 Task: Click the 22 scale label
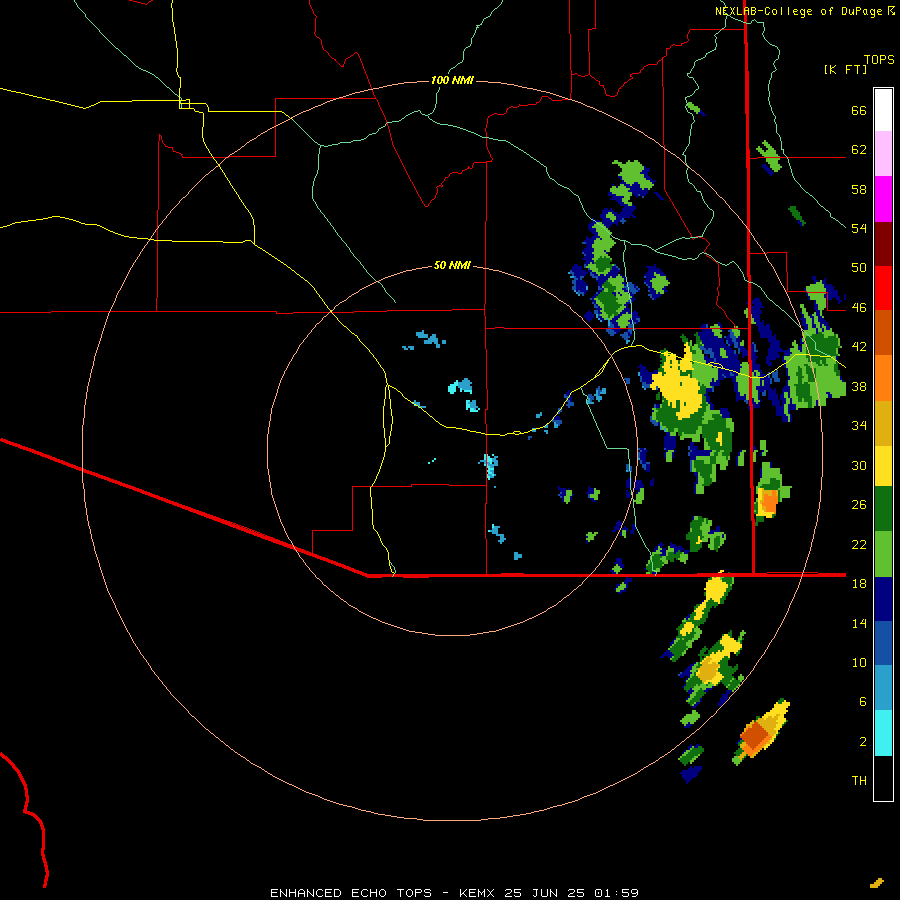tap(859, 544)
